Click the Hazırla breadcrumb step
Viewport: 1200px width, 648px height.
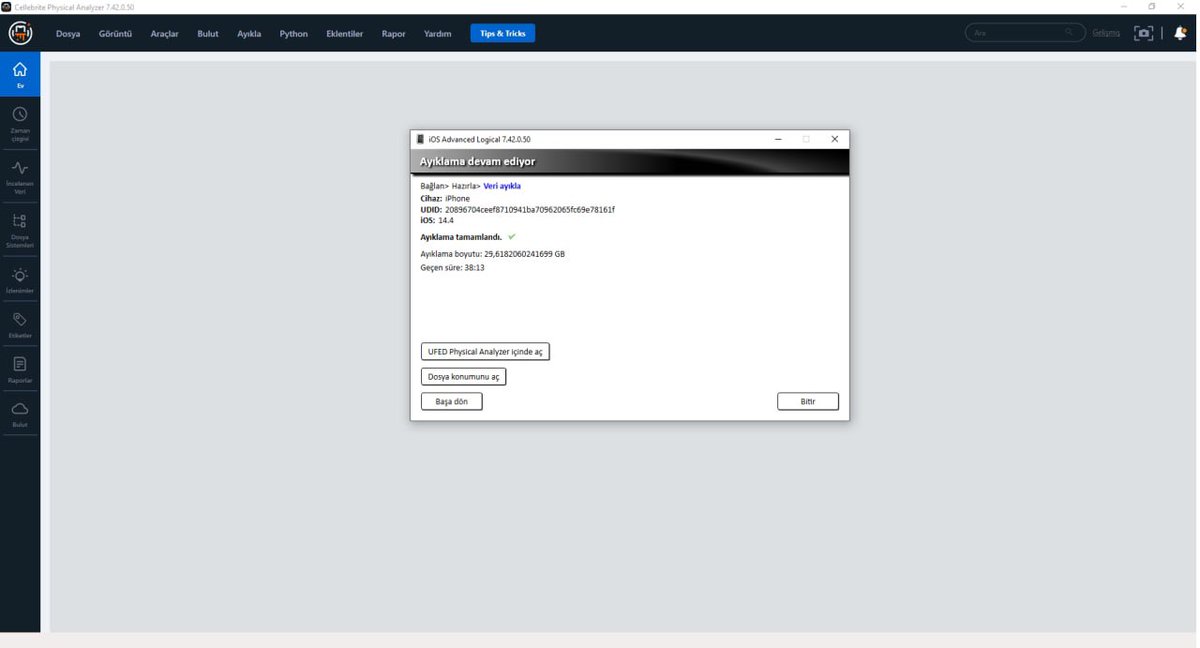click(464, 186)
